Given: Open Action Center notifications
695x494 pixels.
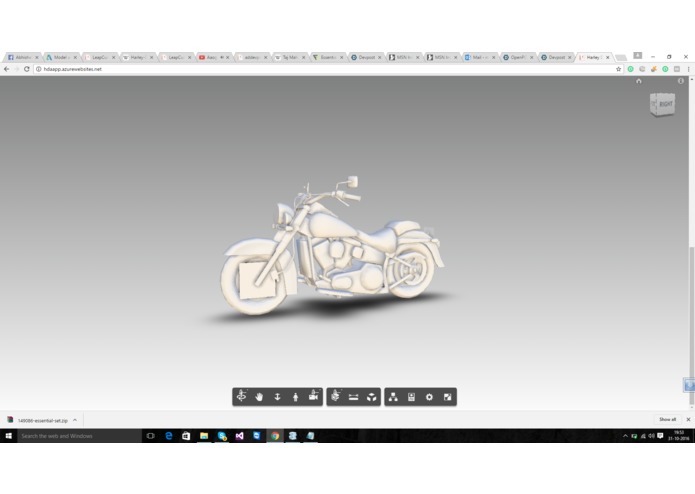Looking at the screenshot, I should (660, 436).
